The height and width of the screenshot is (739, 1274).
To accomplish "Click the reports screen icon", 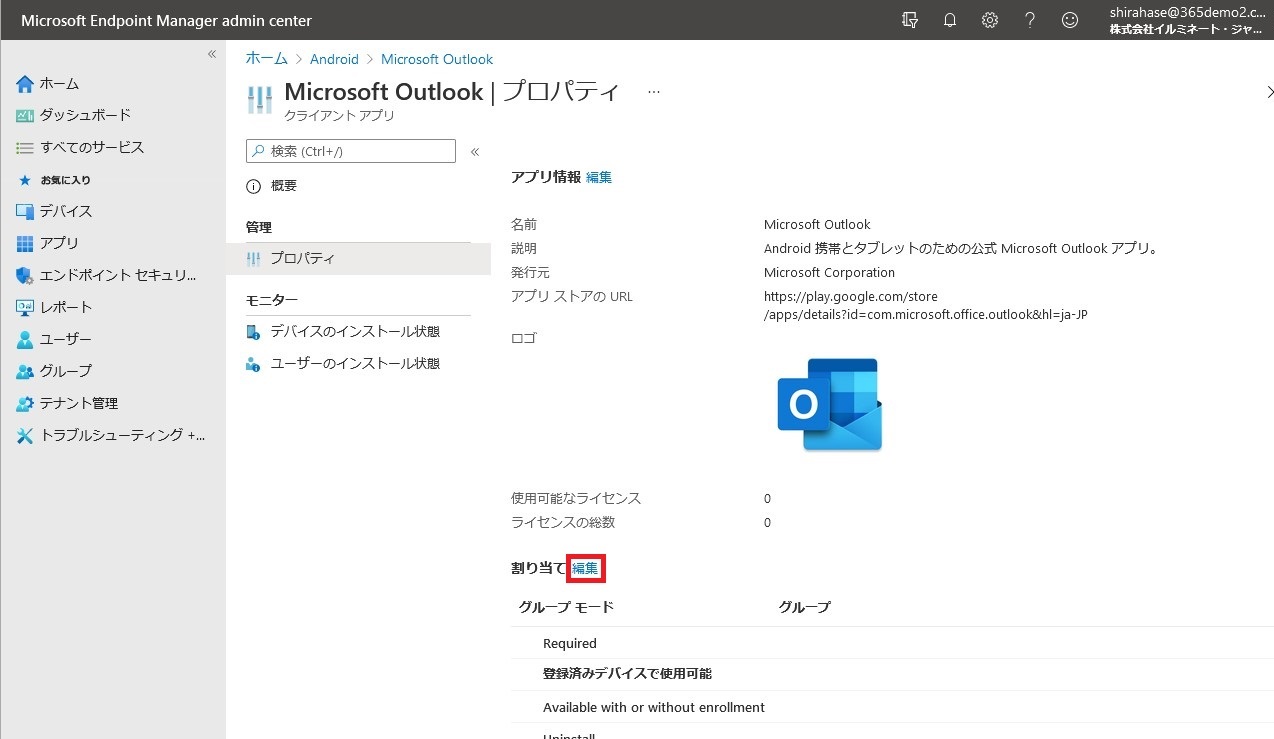I will coord(25,307).
